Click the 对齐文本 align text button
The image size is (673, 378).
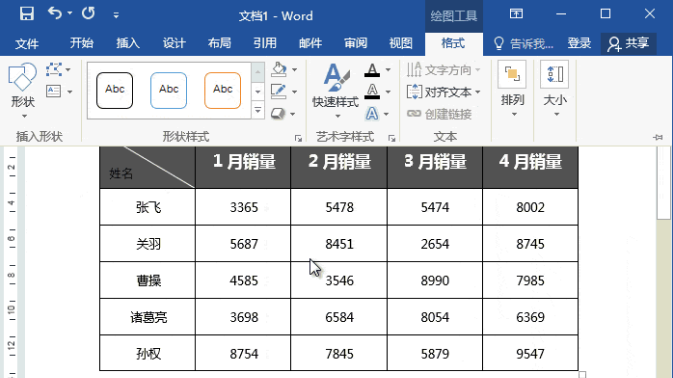pyautogui.click(x=443, y=92)
